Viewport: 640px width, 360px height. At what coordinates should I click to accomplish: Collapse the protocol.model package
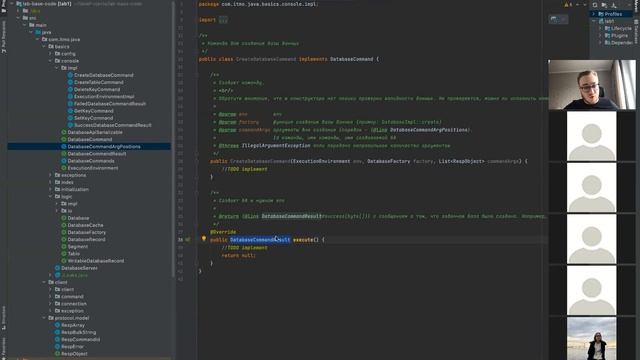[x=44, y=318]
